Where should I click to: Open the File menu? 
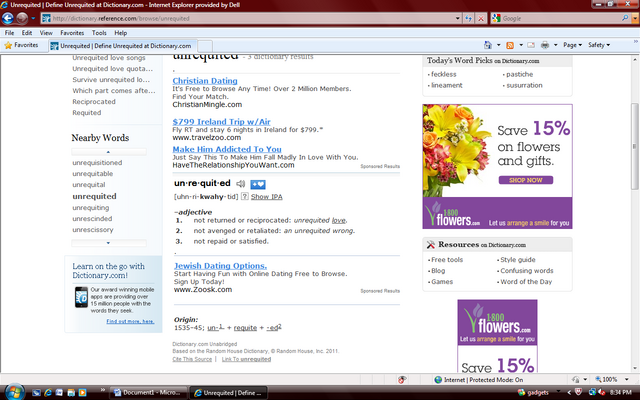pyautogui.click(x=9, y=33)
